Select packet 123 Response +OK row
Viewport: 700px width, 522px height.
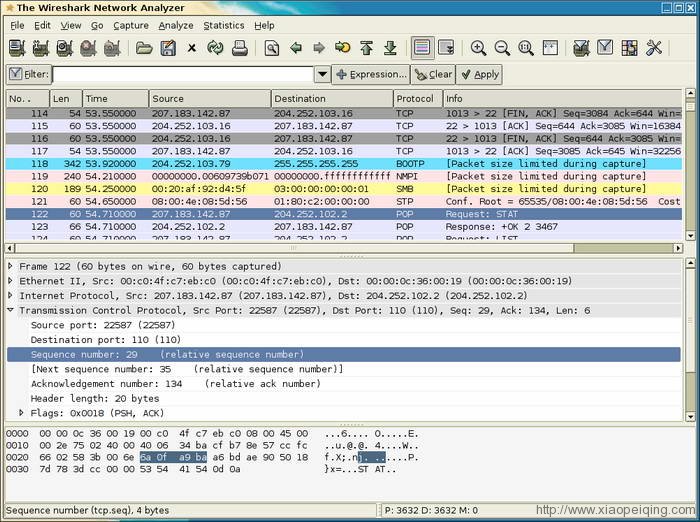(x=344, y=226)
